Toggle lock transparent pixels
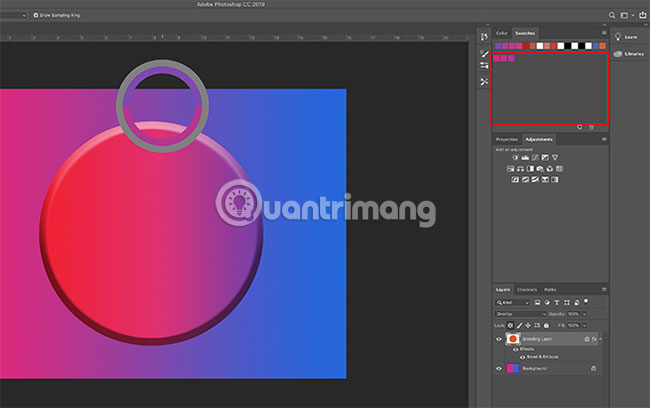650x408 pixels. 510,325
